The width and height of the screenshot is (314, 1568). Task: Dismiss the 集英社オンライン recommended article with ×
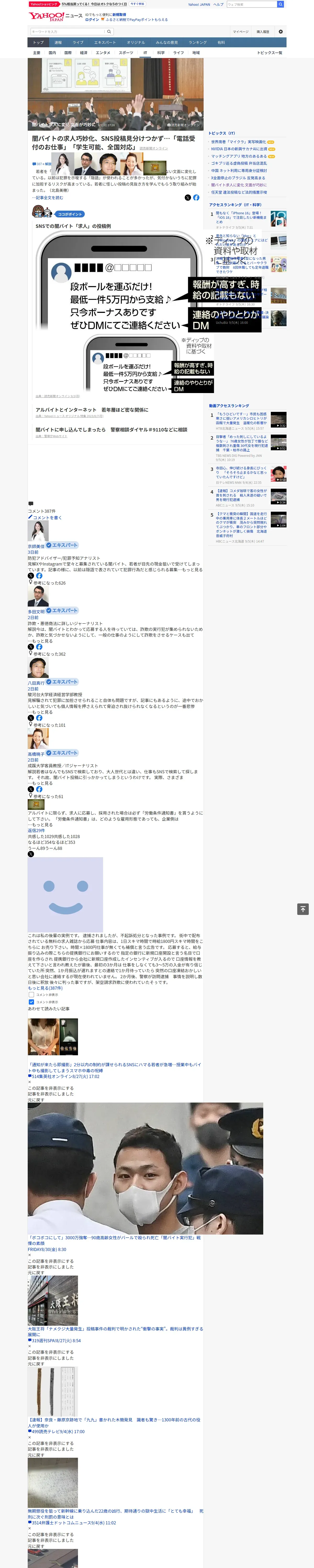(x=29, y=1082)
